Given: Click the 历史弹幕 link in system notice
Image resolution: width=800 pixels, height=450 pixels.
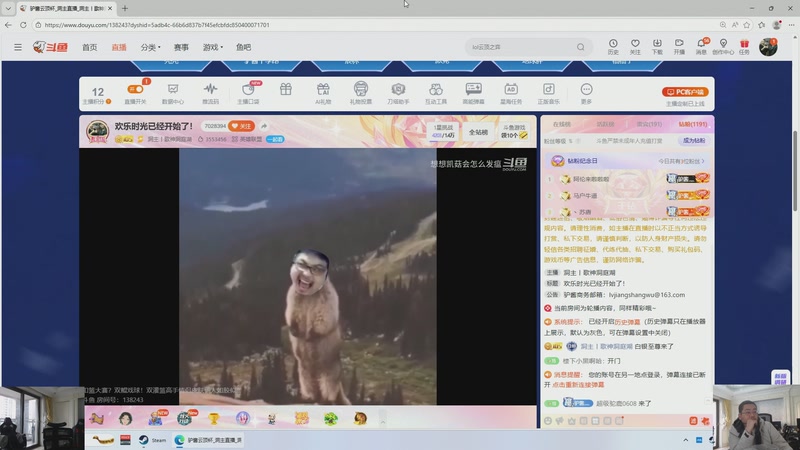Looking at the screenshot, I should click(627, 322).
